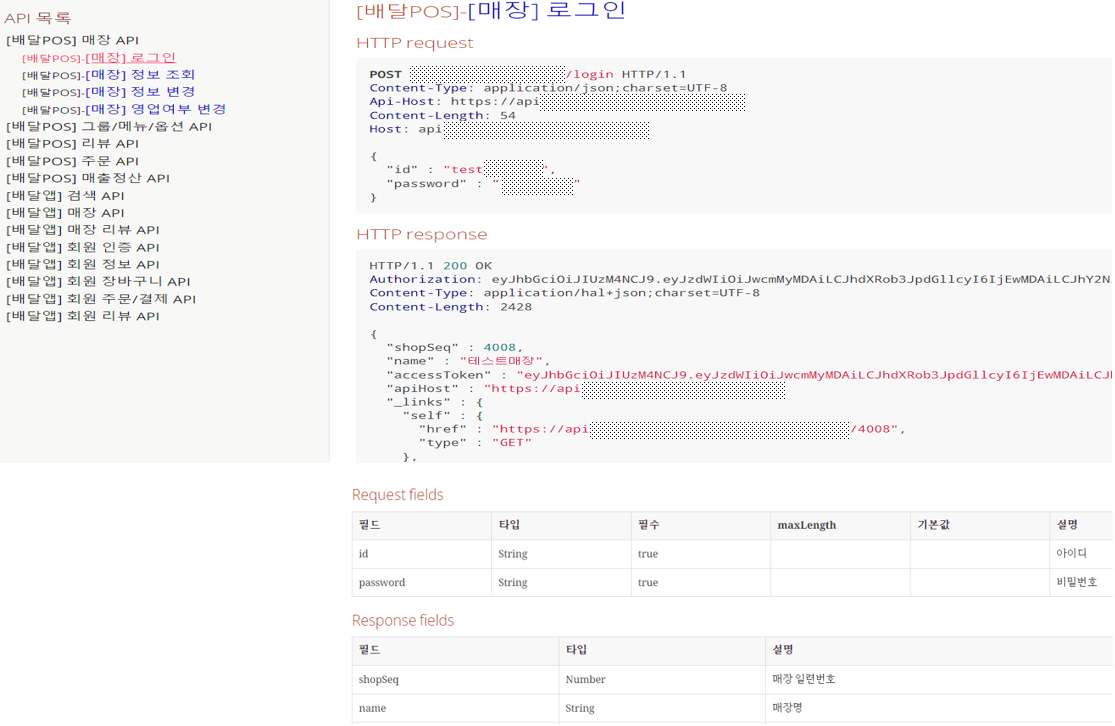The width and height of the screenshot is (1115, 726).
Task: Open the [배달POS] 매장 API section
Action: point(73,41)
